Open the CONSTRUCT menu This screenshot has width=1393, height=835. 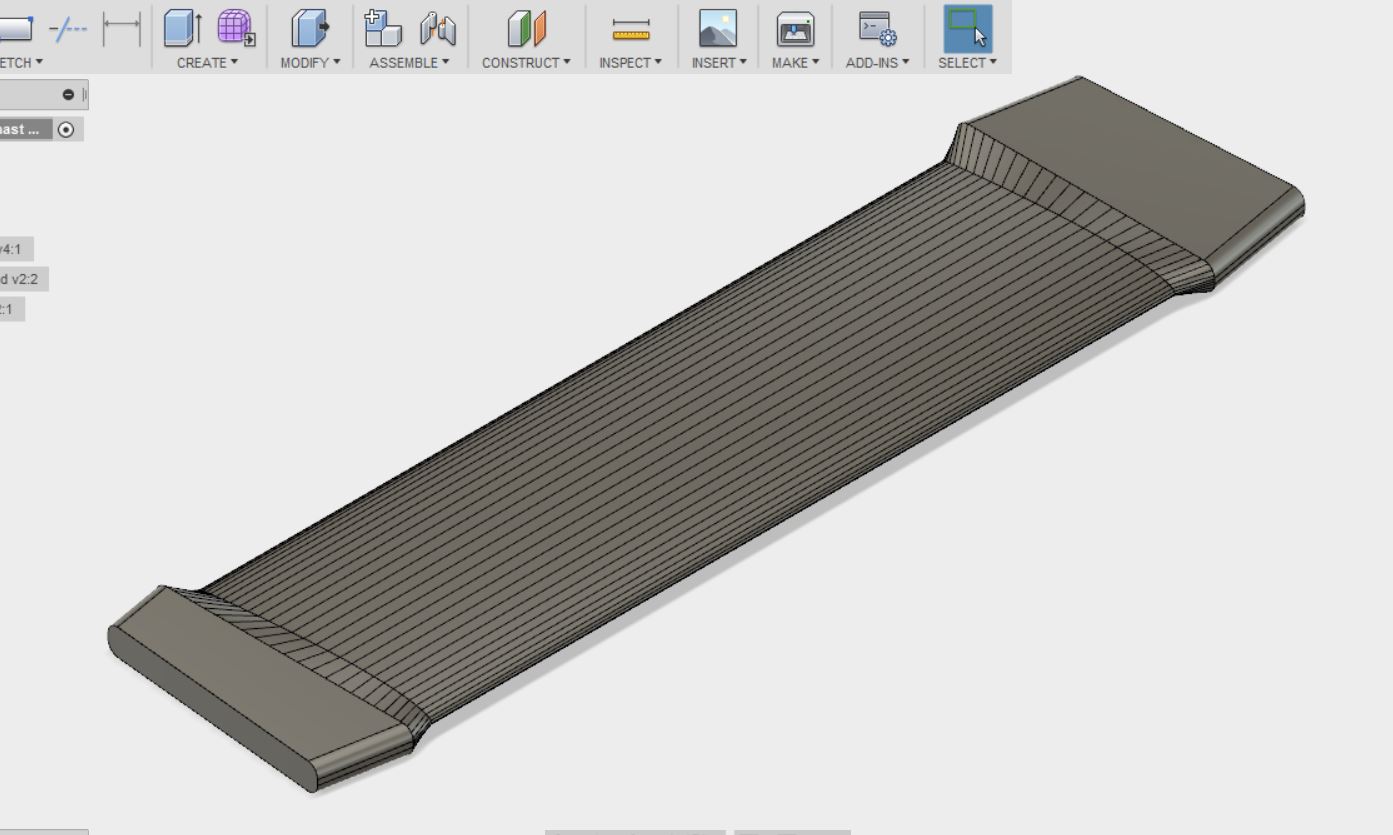[526, 62]
